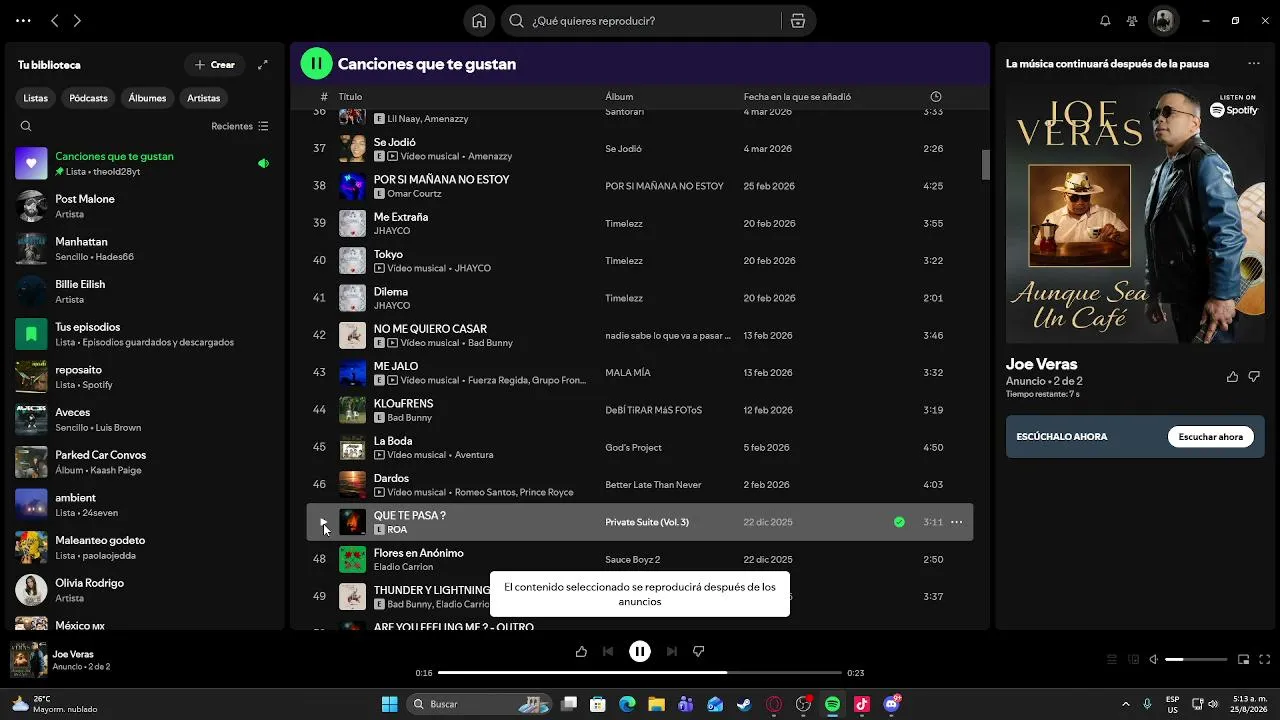Open the three-dot app menu at top left
1280x720 pixels.
23,21
